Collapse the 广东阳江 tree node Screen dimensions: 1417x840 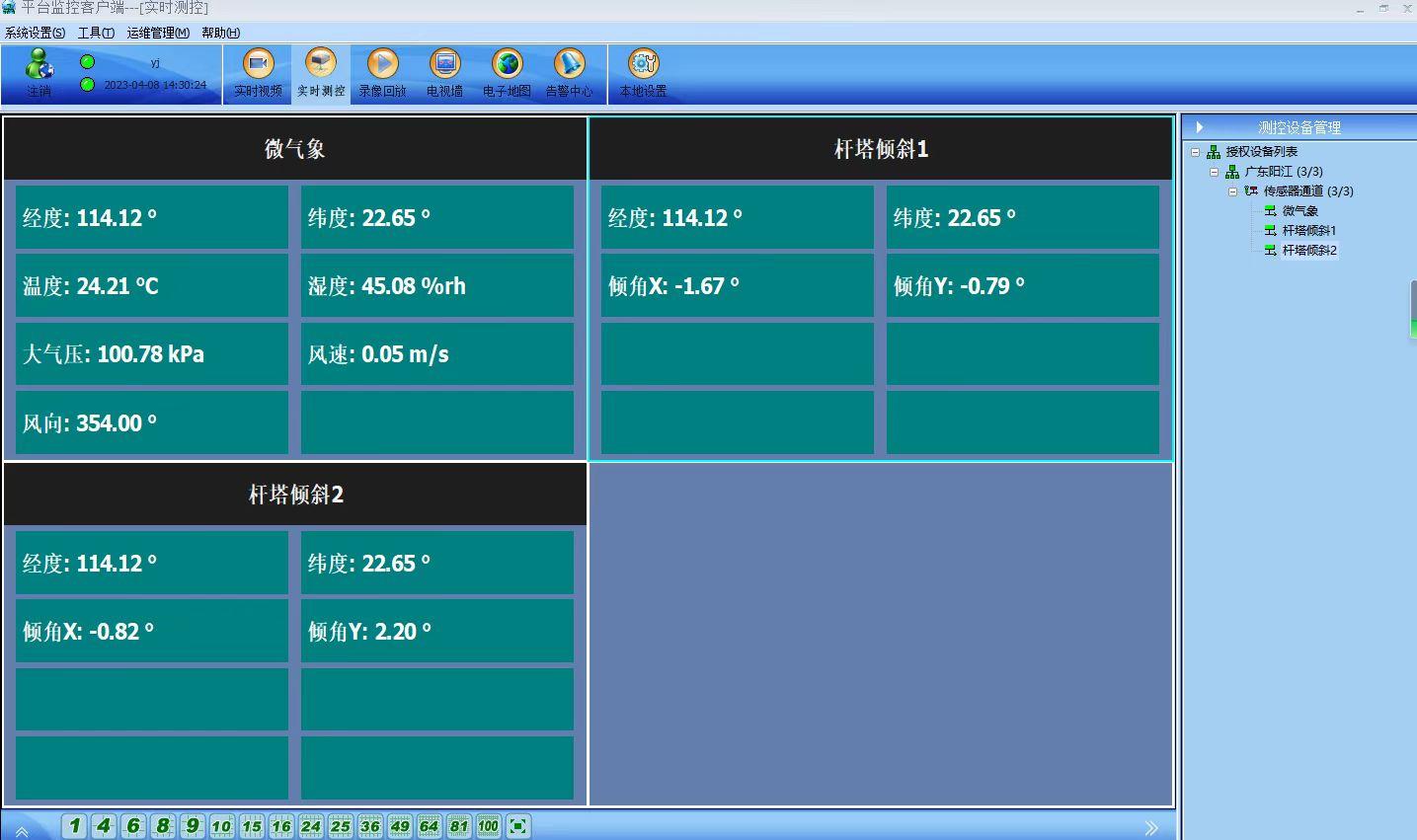[1215, 172]
